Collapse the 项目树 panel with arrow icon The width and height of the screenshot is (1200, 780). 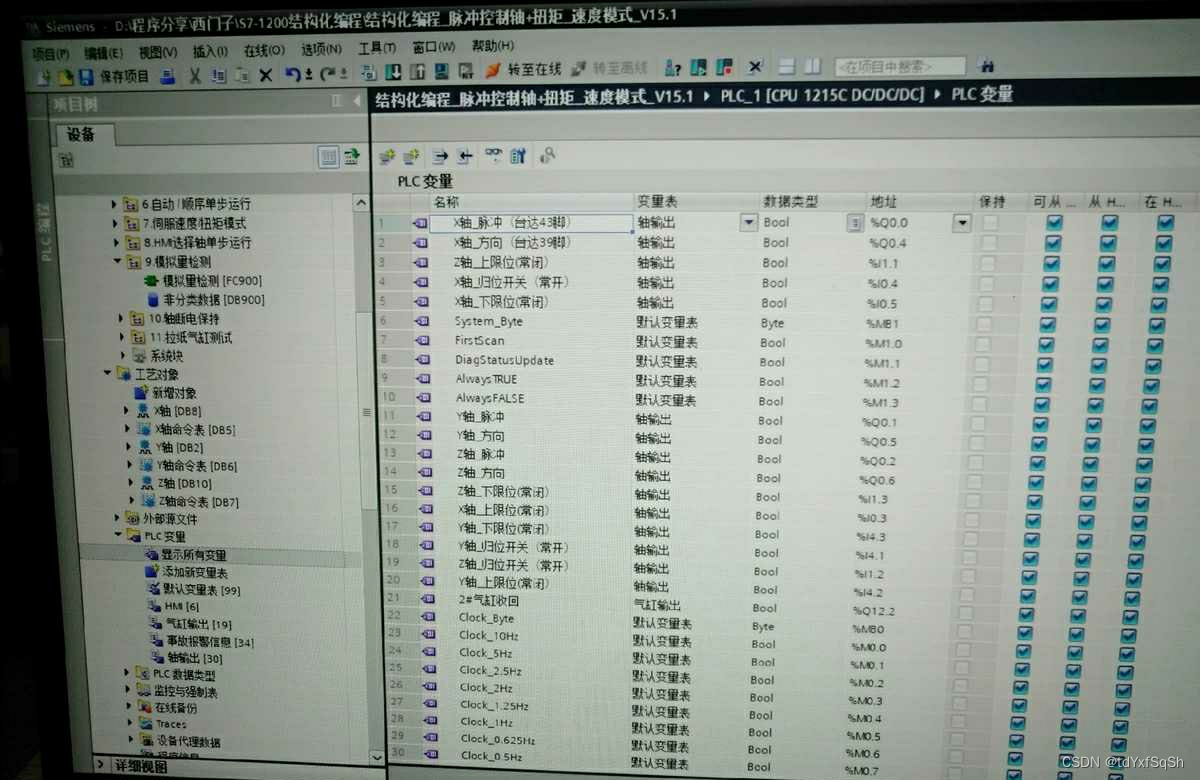click(357, 101)
